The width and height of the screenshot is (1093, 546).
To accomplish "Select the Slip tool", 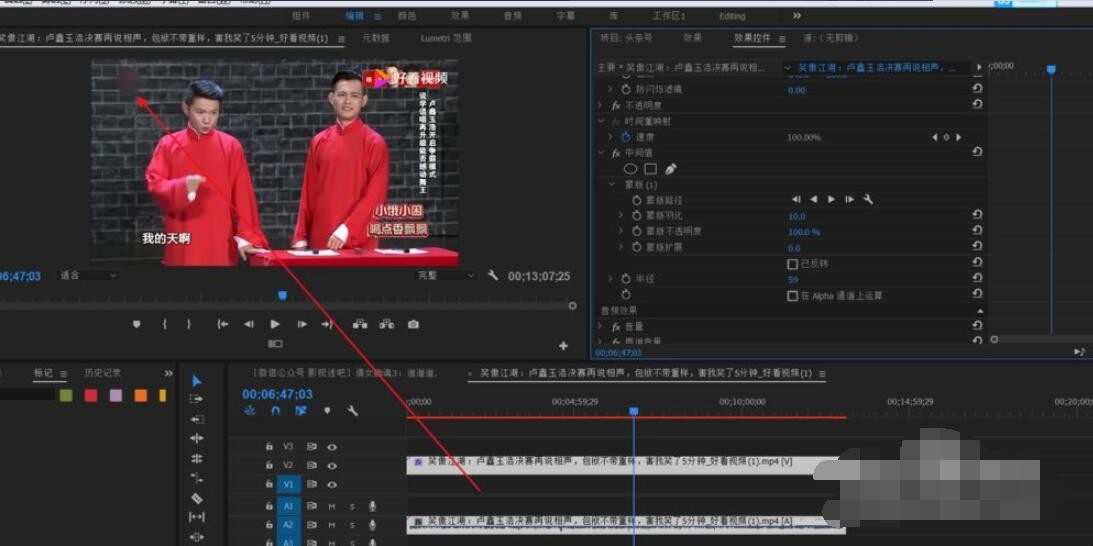I will (x=197, y=517).
